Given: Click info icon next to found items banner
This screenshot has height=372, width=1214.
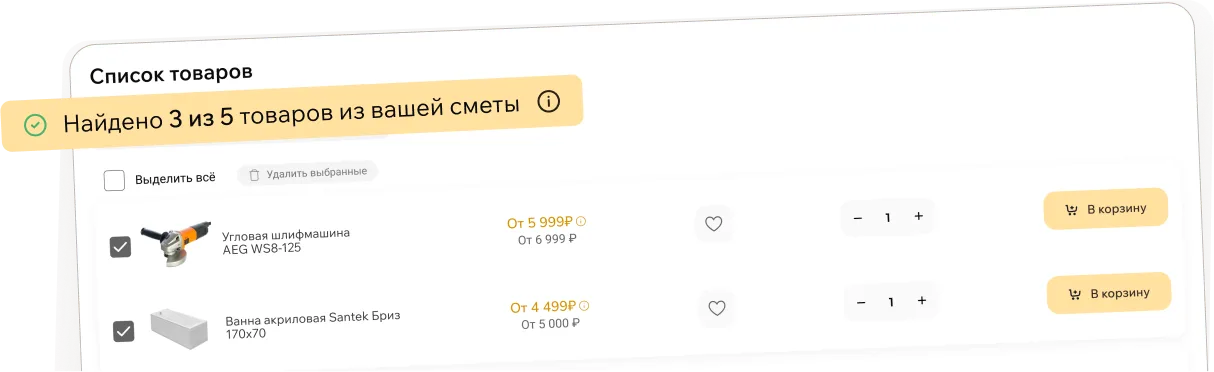Looking at the screenshot, I should coord(548,101).
